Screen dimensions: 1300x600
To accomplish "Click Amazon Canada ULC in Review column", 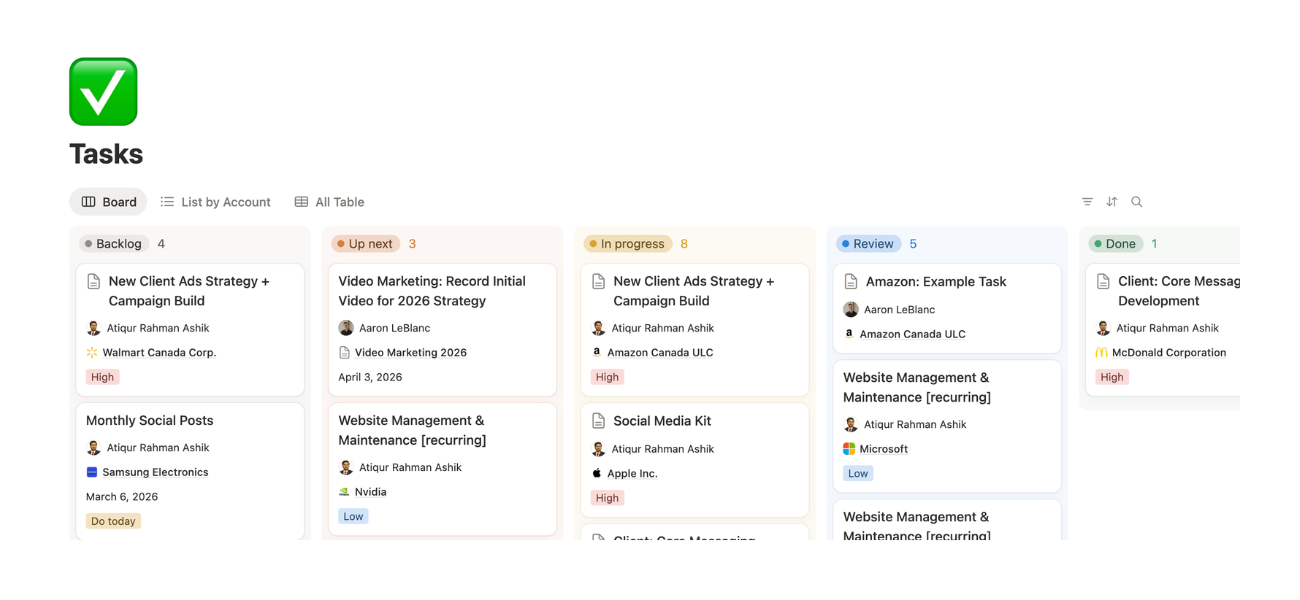I will pos(913,334).
